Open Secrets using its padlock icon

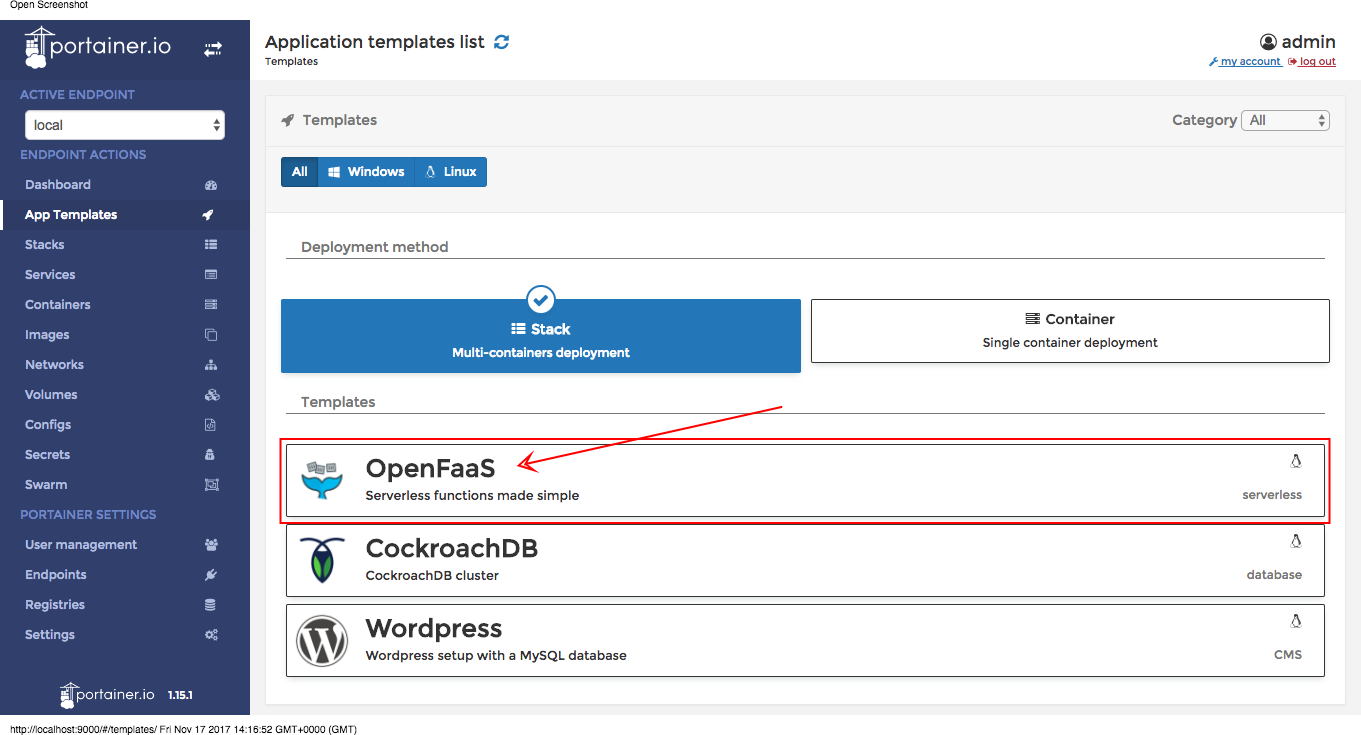212,454
